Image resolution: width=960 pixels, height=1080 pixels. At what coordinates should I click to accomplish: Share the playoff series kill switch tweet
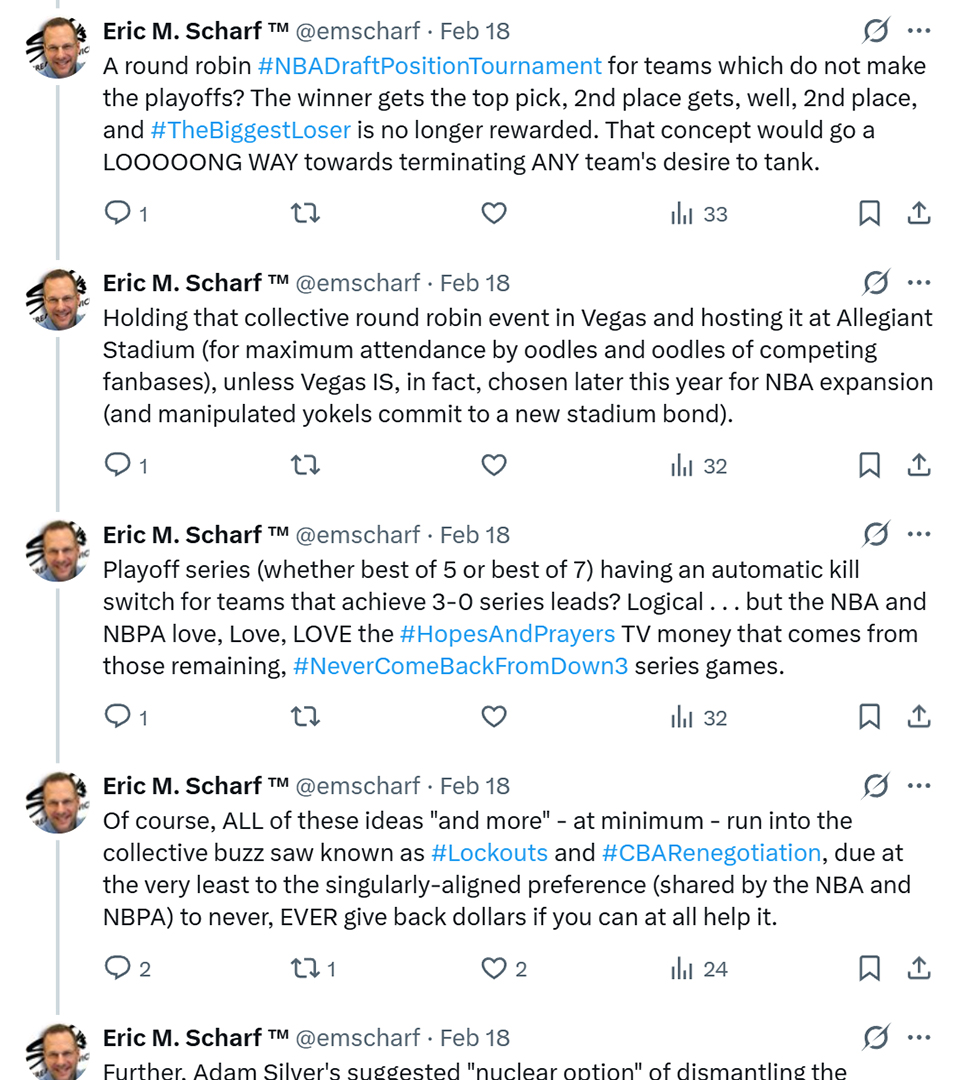(919, 717)
